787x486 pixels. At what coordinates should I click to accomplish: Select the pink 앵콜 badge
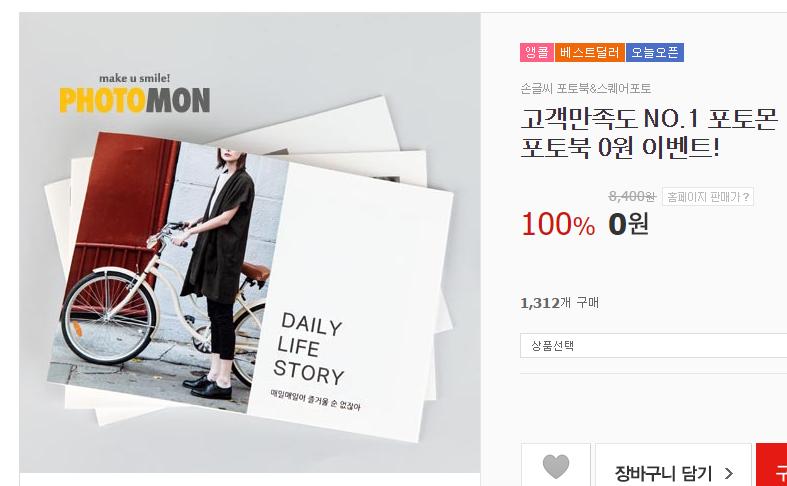[x=537, y=52]
